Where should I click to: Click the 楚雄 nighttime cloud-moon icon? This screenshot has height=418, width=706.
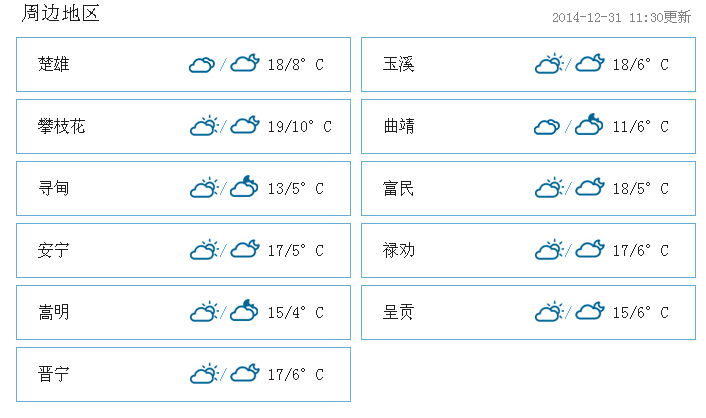point(245,63)
